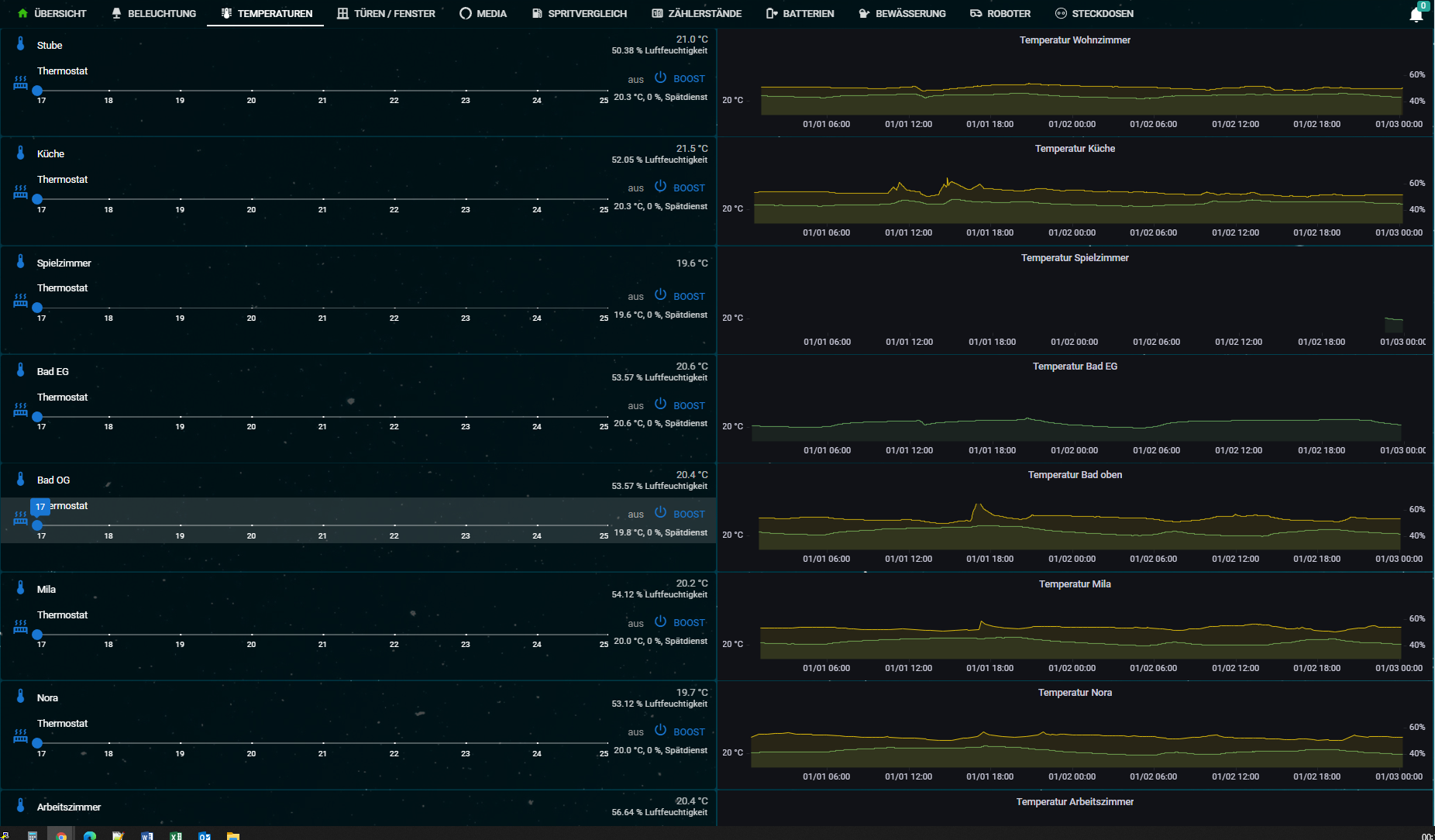The width and height of the screenshot is (1435, 840).
Task: Switch to the MEDIA tab
Action: tap(483, 13)
